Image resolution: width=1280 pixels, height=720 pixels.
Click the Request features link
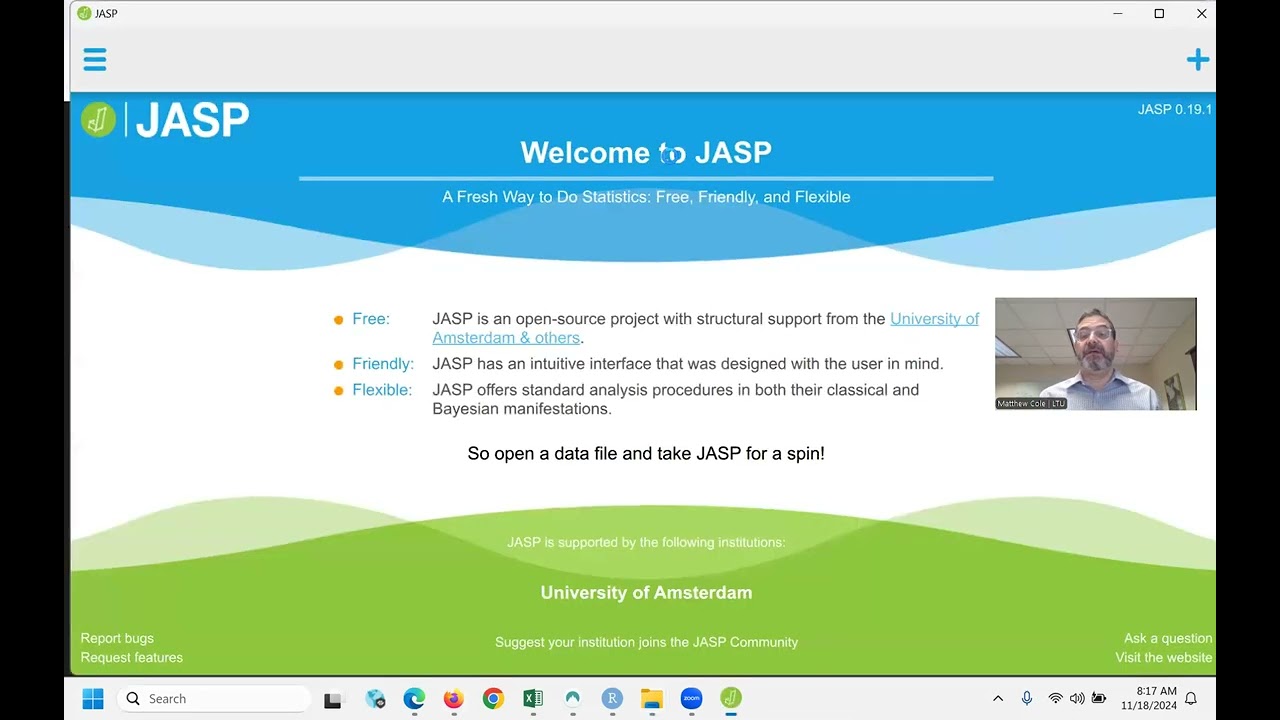point(132,657)
